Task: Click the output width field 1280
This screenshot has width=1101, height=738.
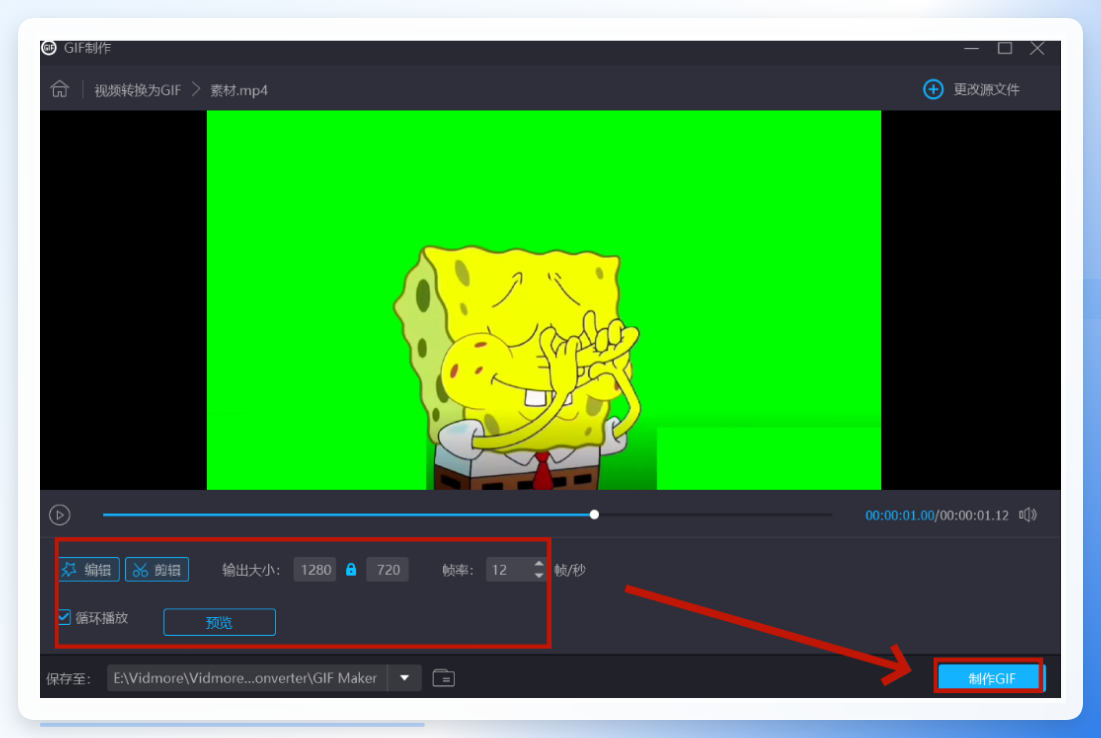Action: (x=315, y=569)
